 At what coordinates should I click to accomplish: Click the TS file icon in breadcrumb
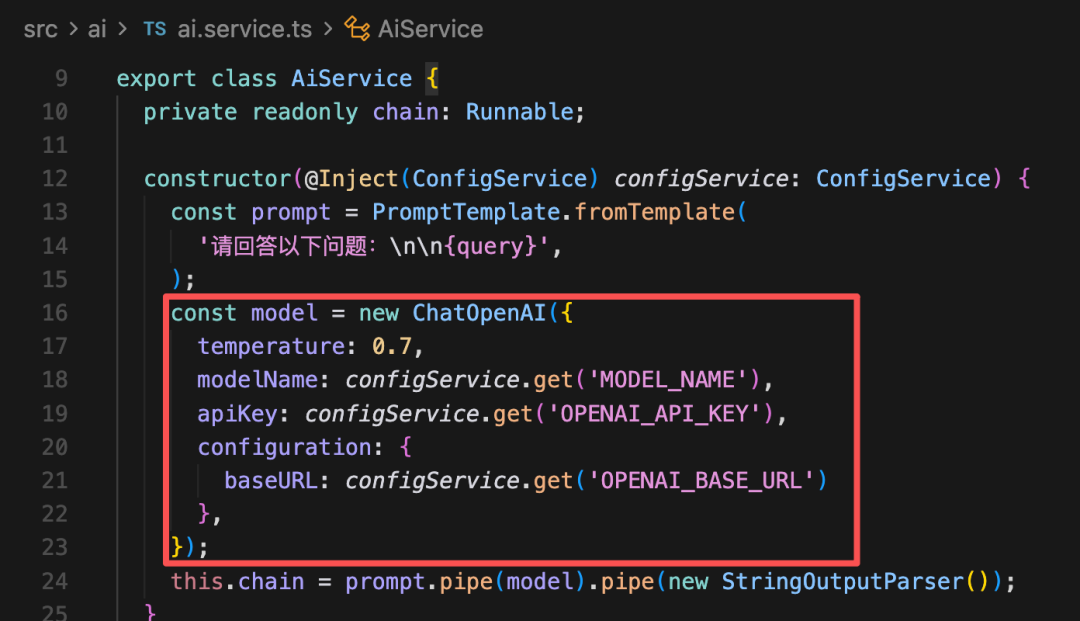pyautogui.click(x=154, y=29)
